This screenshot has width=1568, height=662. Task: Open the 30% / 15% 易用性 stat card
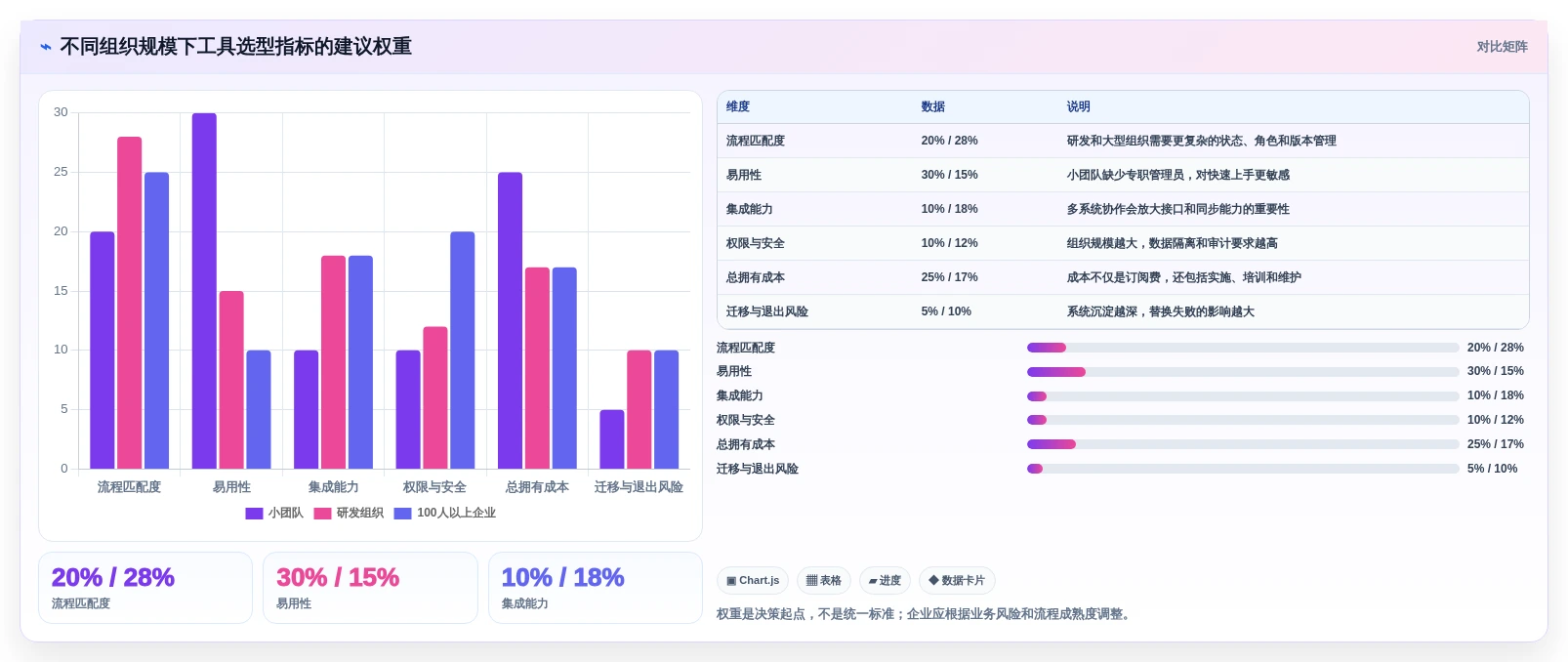(370, 588)
